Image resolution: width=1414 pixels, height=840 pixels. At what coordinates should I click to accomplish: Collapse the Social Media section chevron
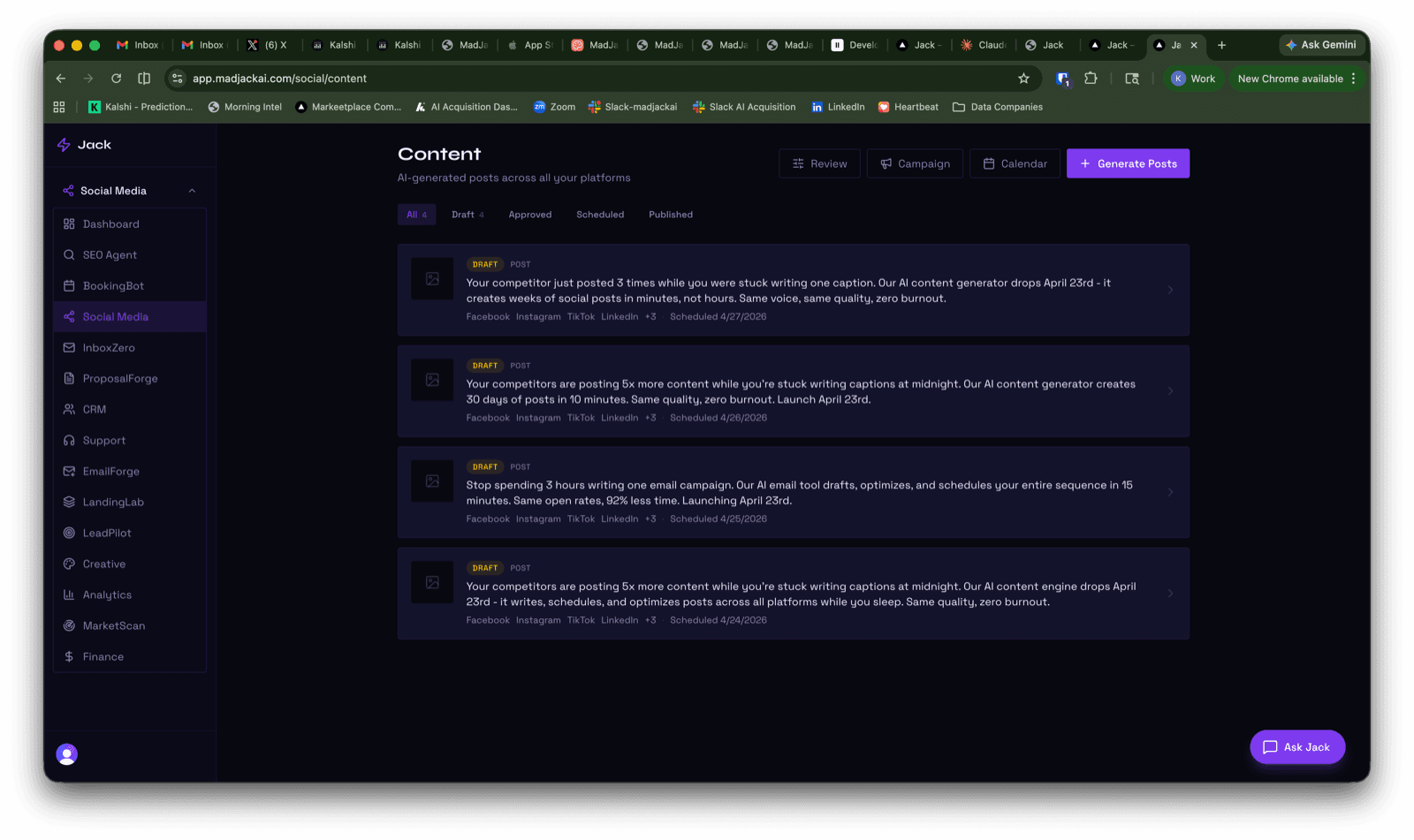pyautogui.click(x=192, y=191)
